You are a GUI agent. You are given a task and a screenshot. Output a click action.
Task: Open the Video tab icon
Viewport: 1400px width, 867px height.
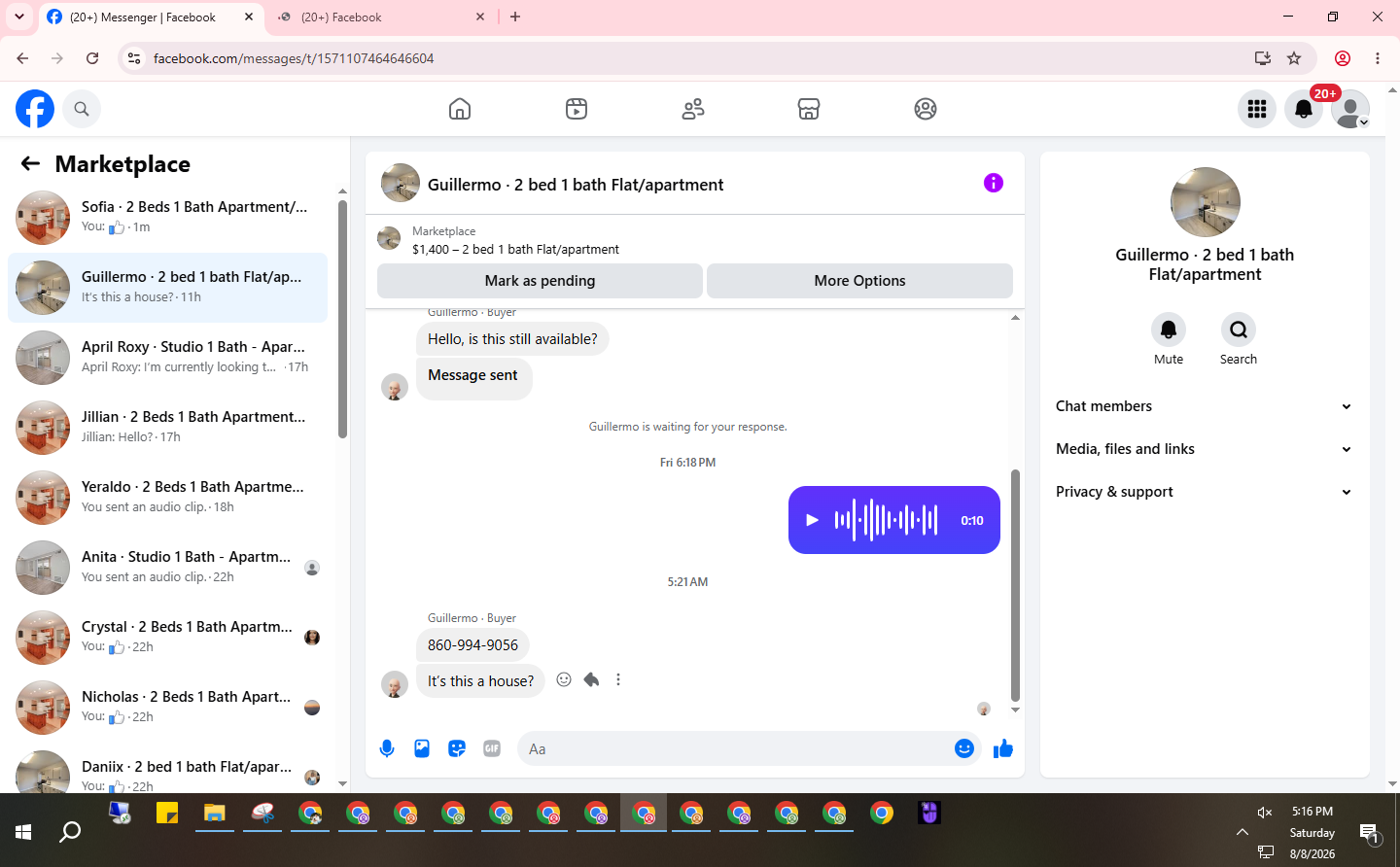click(577, 109)
